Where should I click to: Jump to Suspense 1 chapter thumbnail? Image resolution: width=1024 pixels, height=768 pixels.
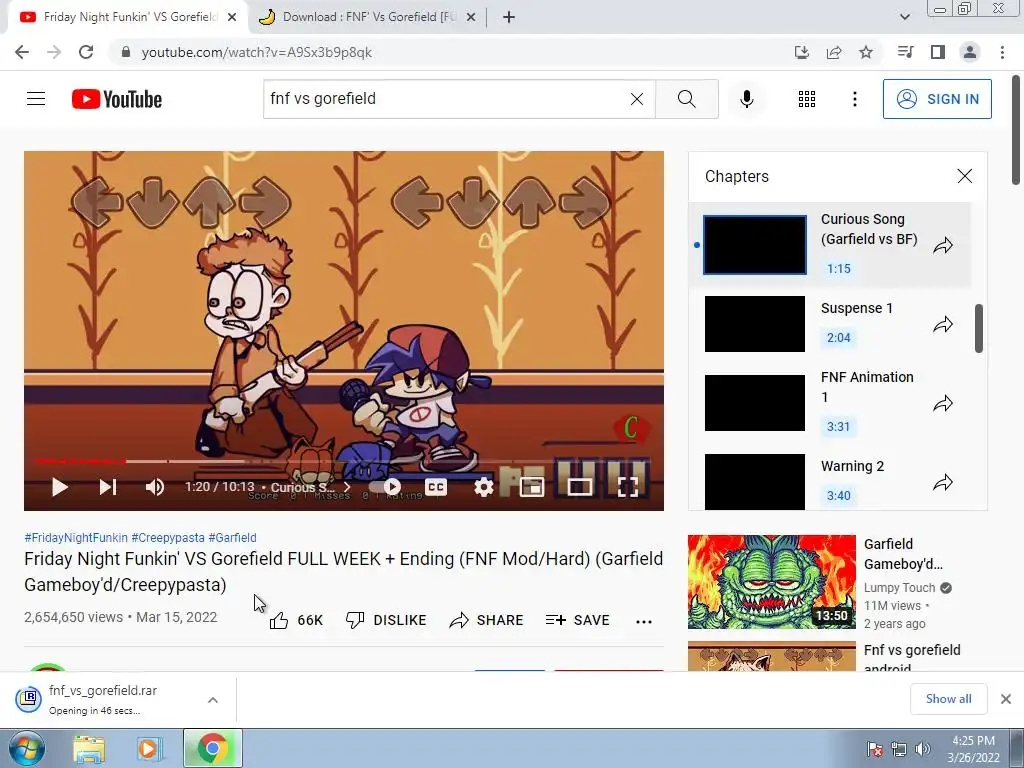click(755, 324)
